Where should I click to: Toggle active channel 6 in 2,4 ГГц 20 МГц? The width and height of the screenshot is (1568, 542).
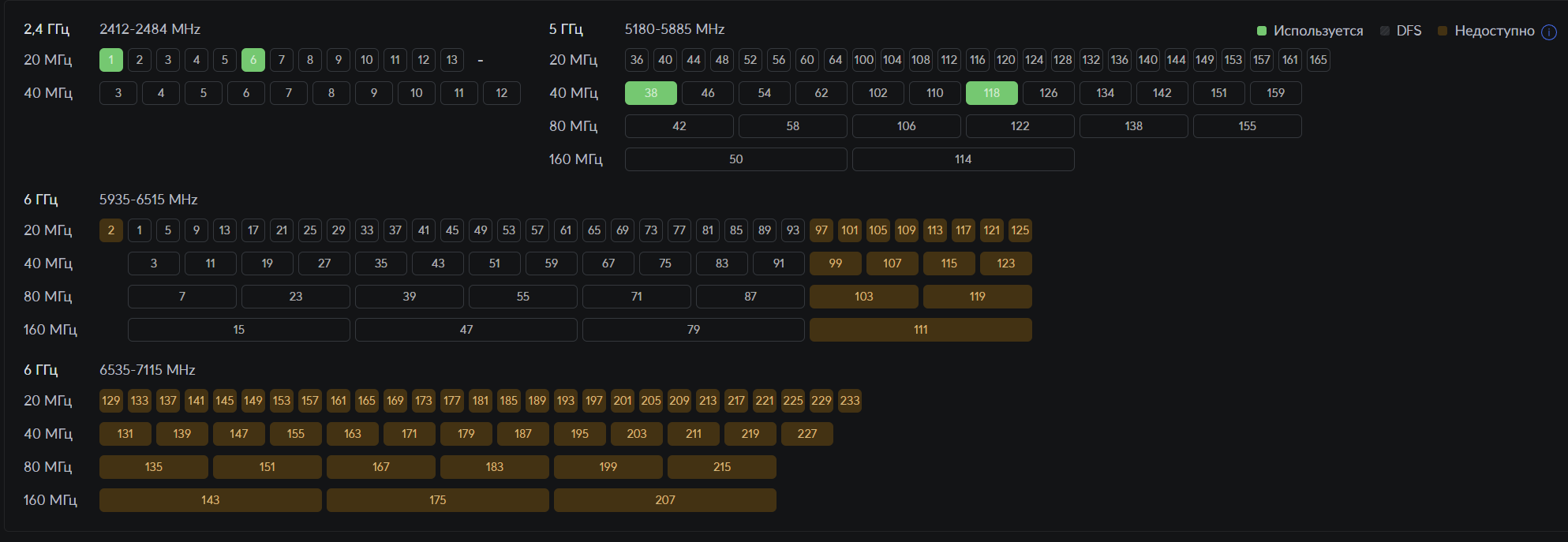point(253,60)
